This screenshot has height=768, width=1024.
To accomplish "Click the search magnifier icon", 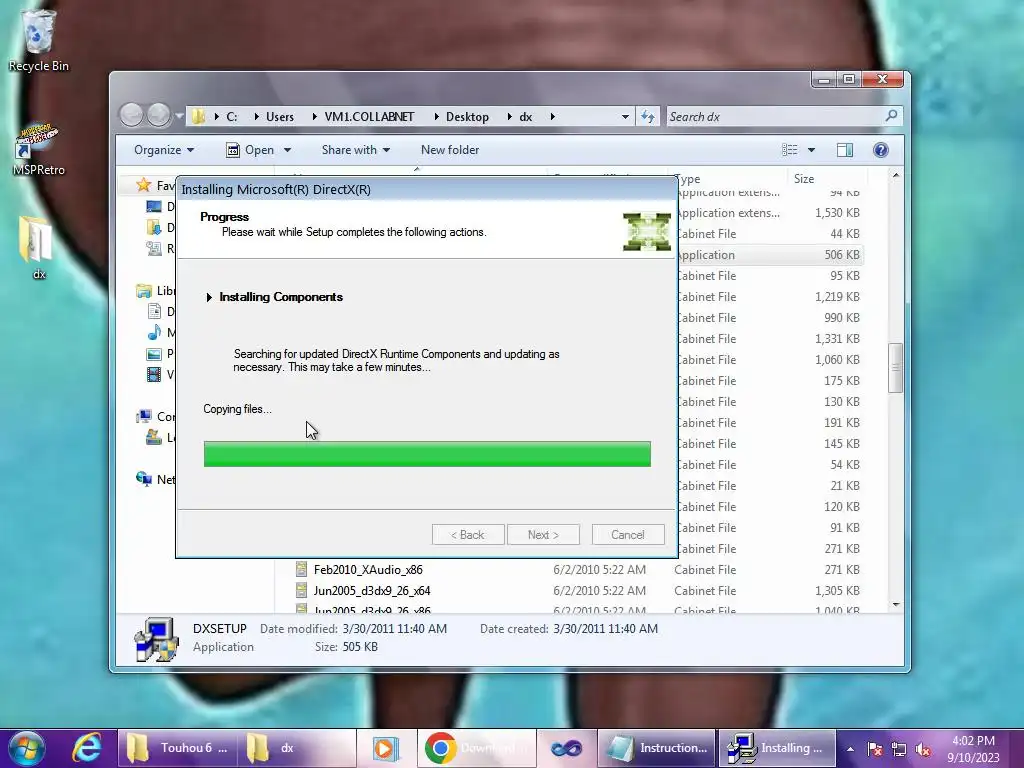I will point(891,116).
